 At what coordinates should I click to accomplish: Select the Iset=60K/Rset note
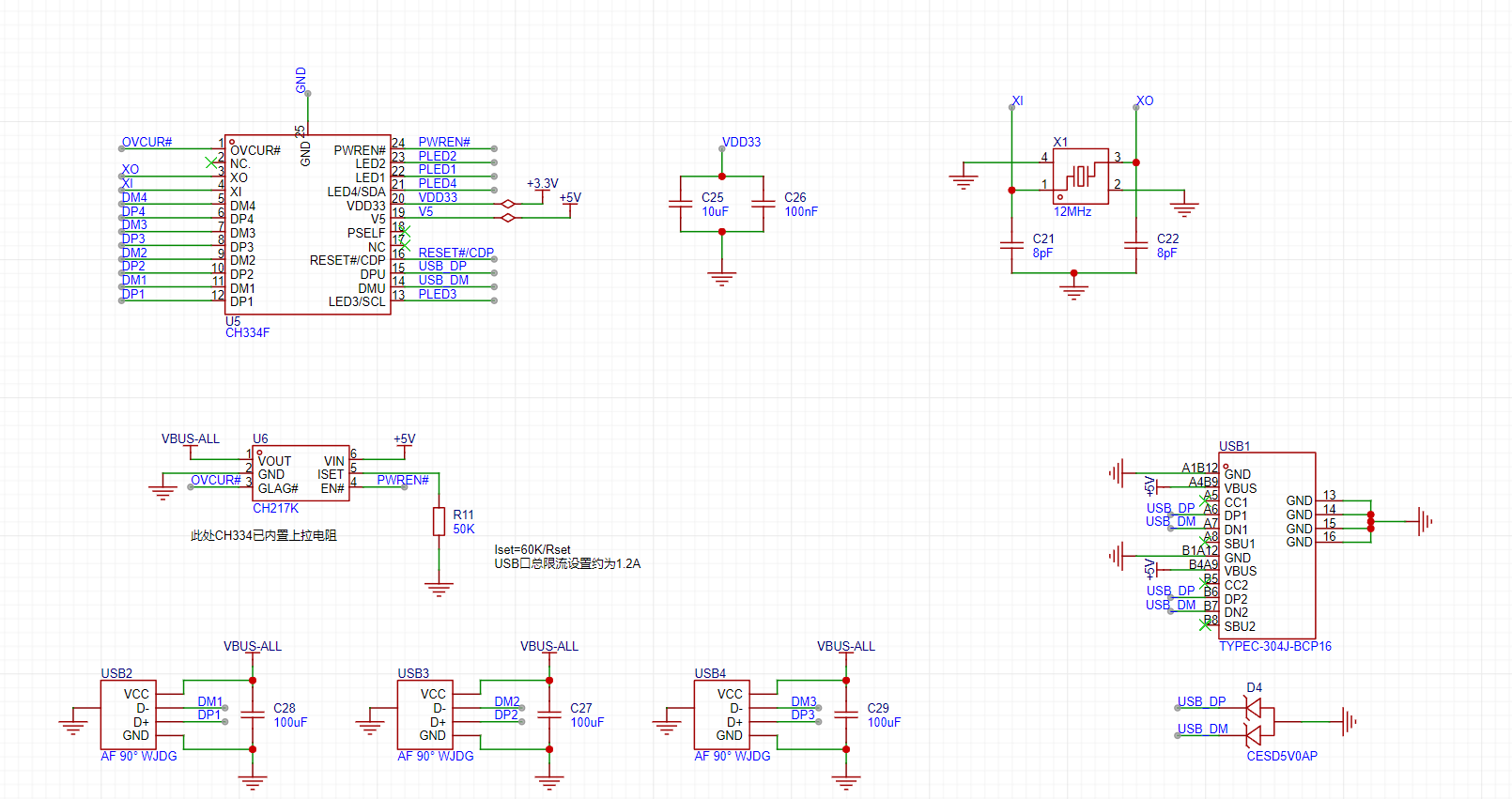532,550
